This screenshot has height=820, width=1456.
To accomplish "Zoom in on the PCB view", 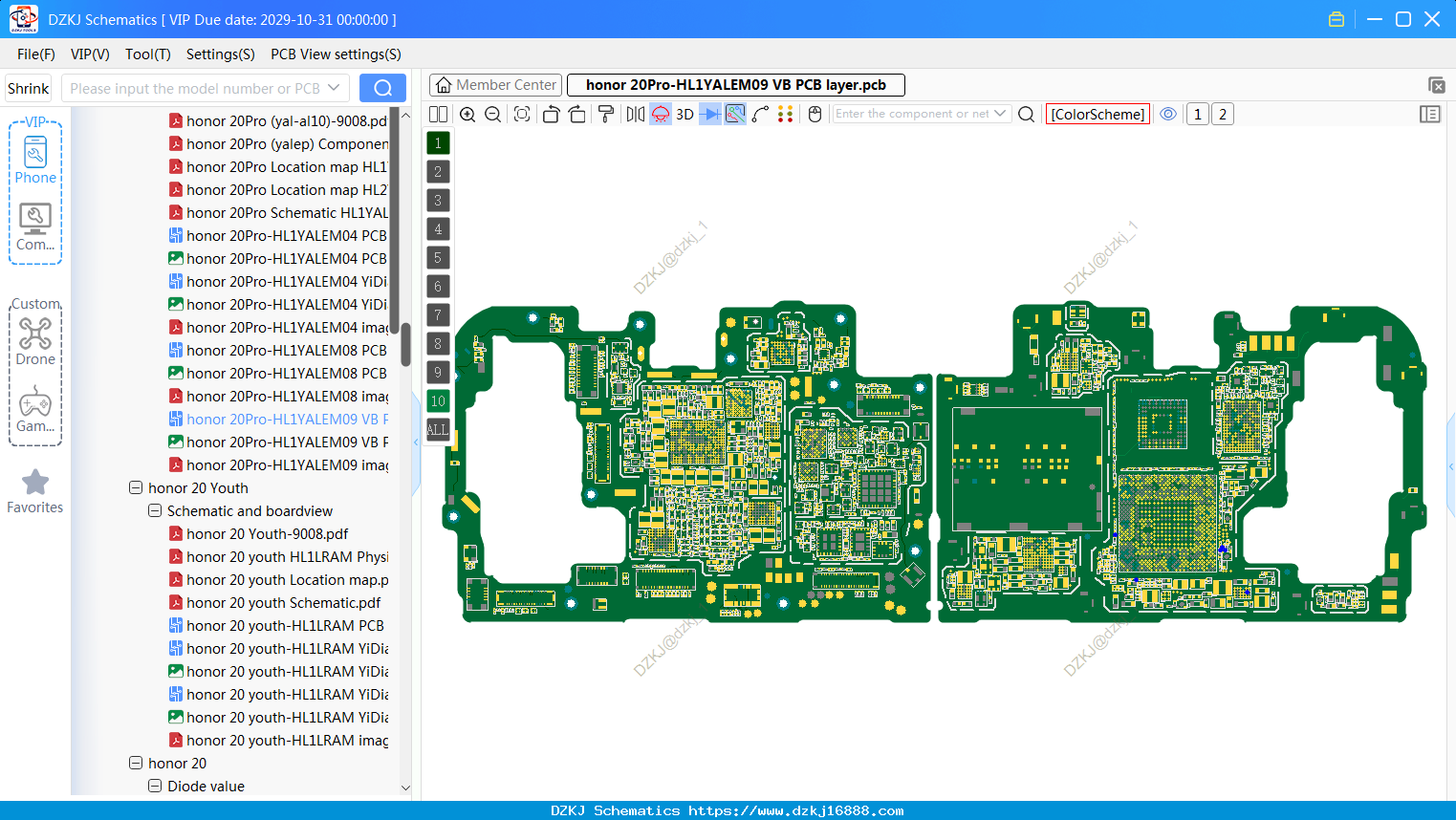I will click(467, 115).
